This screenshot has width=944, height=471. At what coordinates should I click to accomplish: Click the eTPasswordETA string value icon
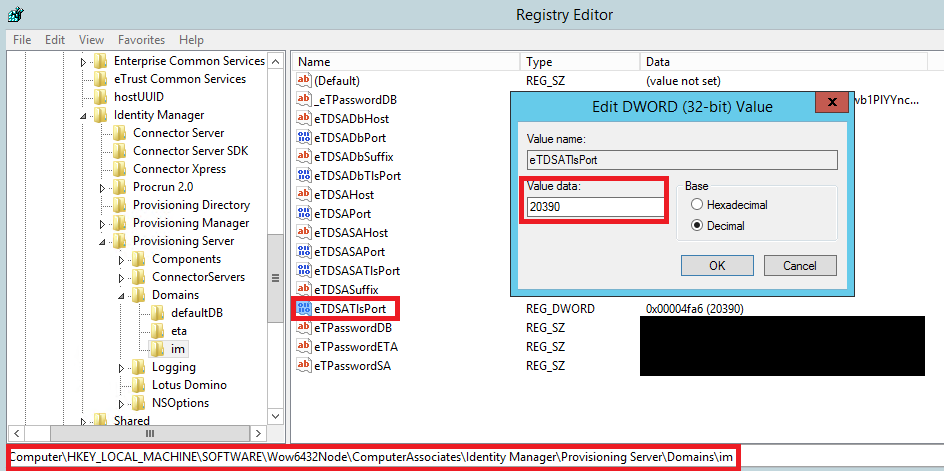(x=304, y=347)
